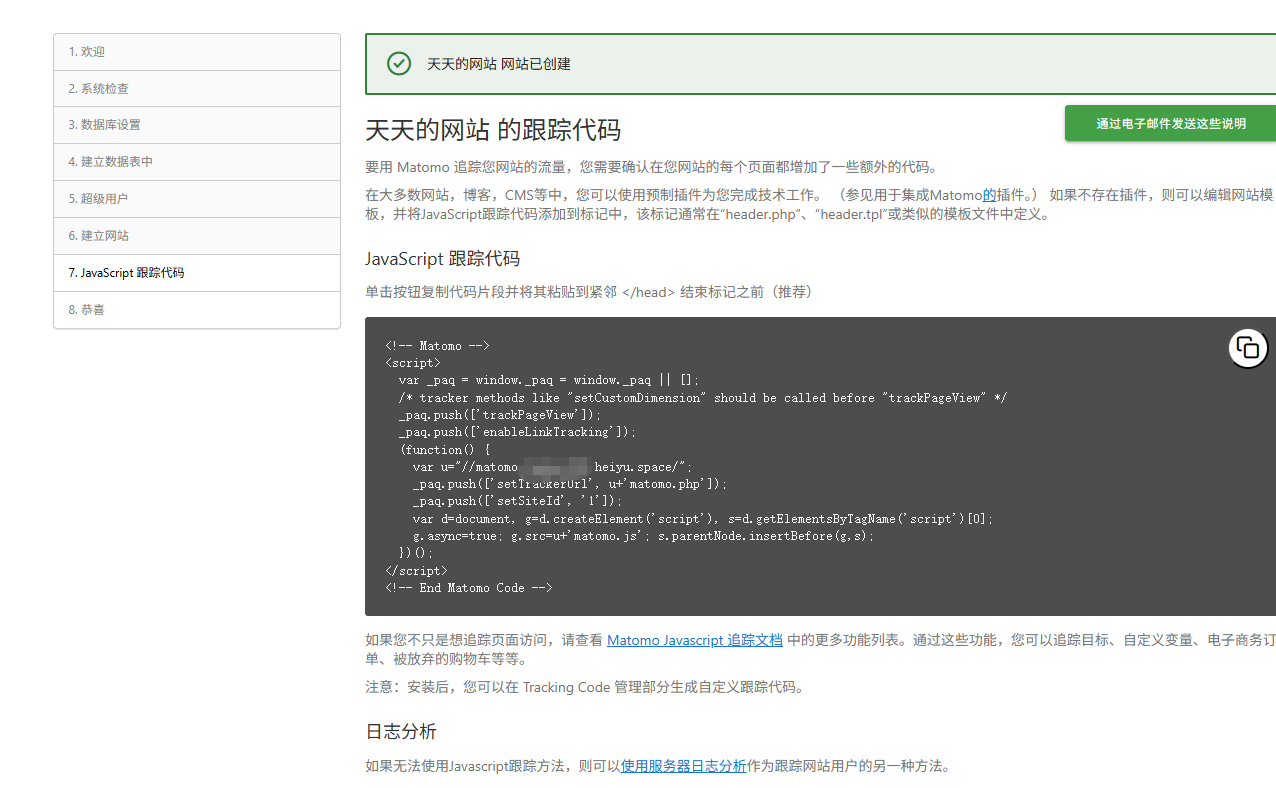
Task: Go to step 2 系统检查
Action: point(197,89)
